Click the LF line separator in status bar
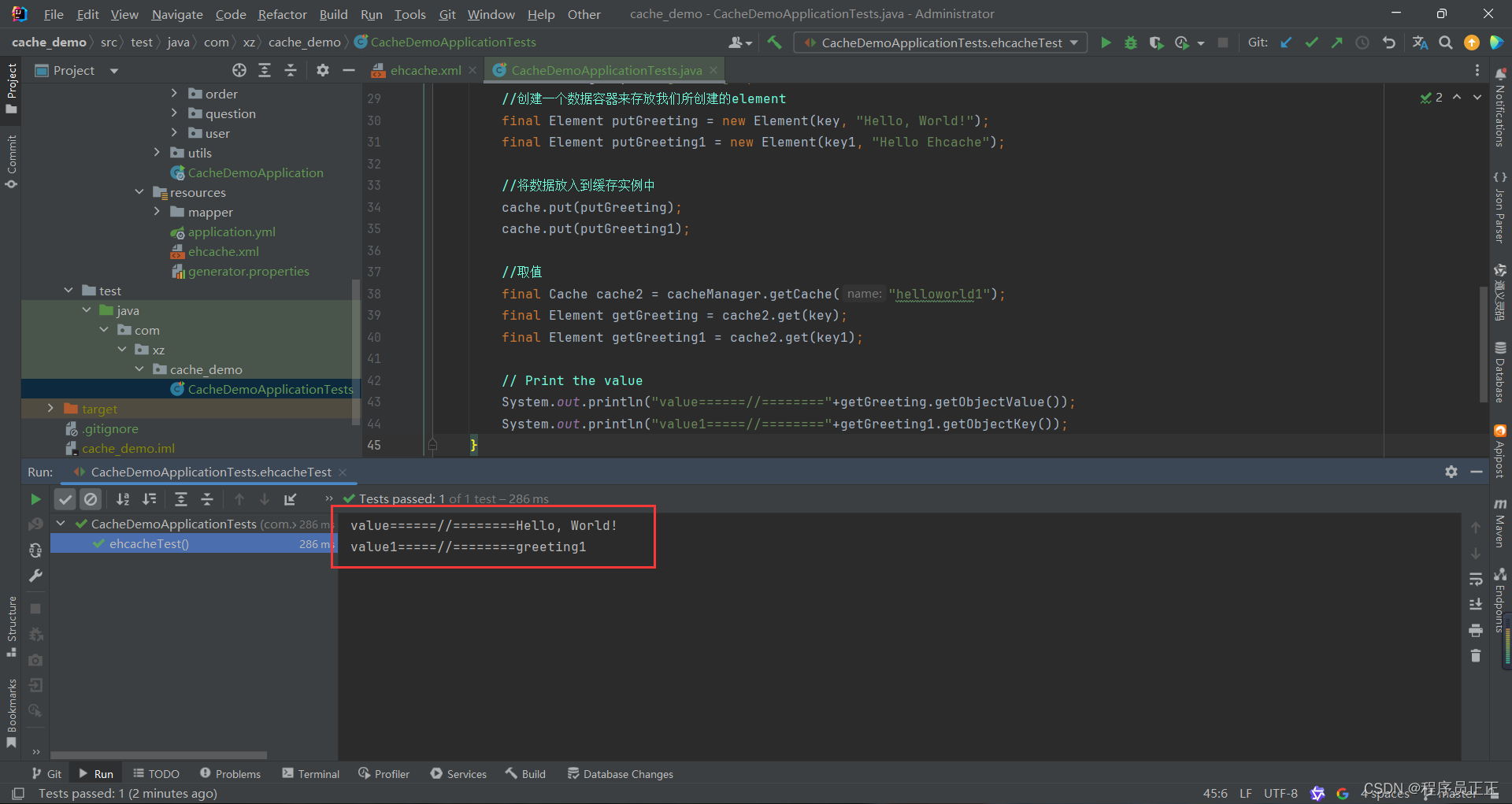Image resolution: width=1512 pixels, height=804 pixels. [x=1245, y=793]
